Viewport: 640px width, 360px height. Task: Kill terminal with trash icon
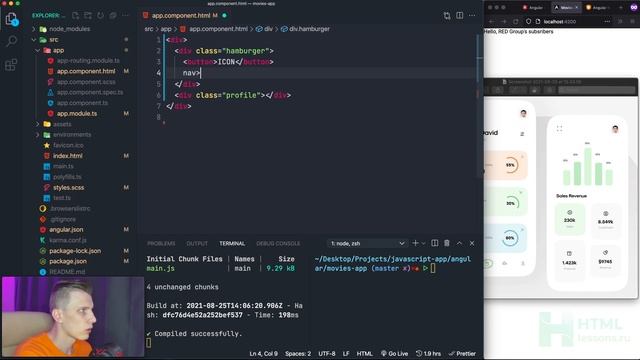pos(447,243)
